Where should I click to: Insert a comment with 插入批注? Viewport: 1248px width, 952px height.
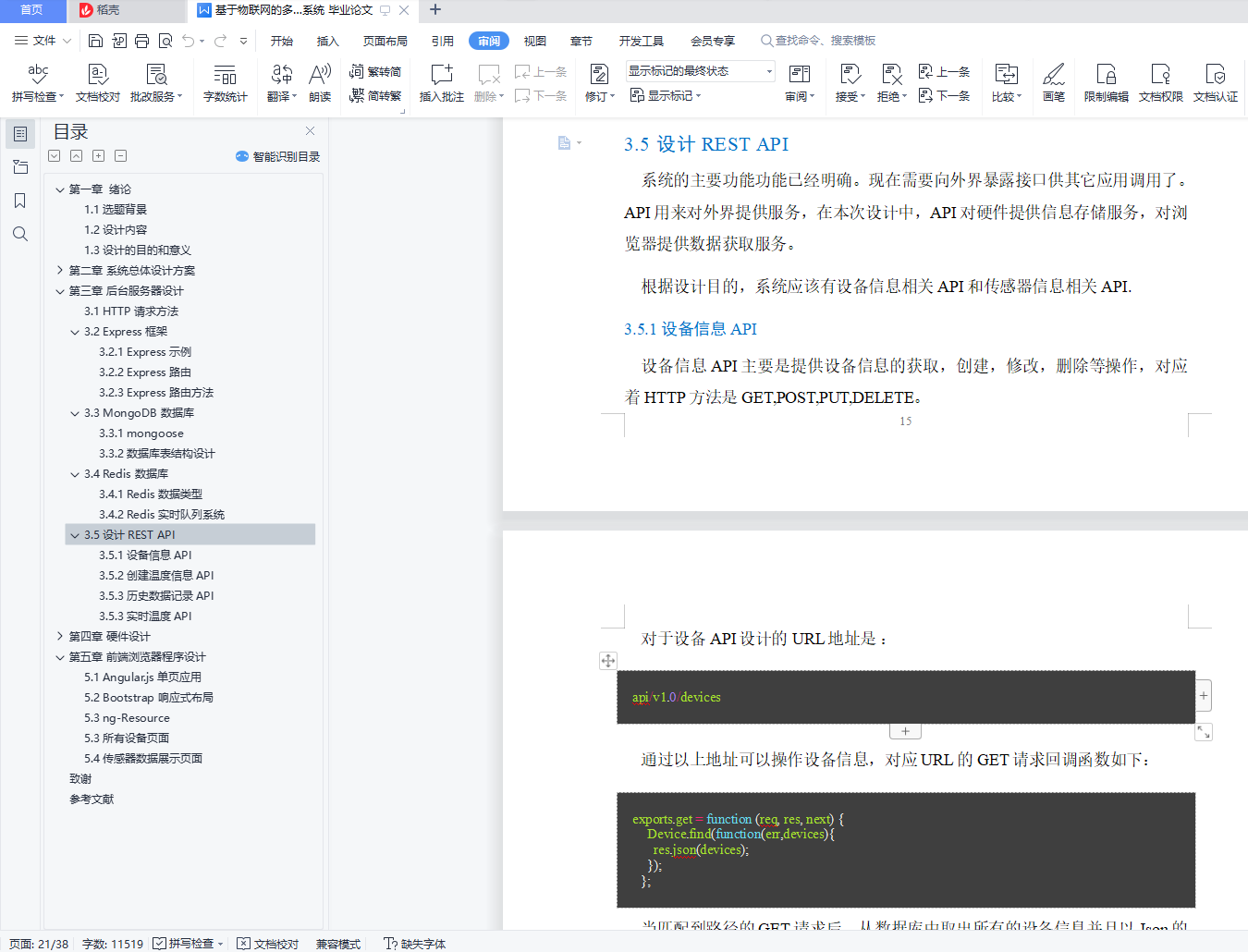point(441,81)
